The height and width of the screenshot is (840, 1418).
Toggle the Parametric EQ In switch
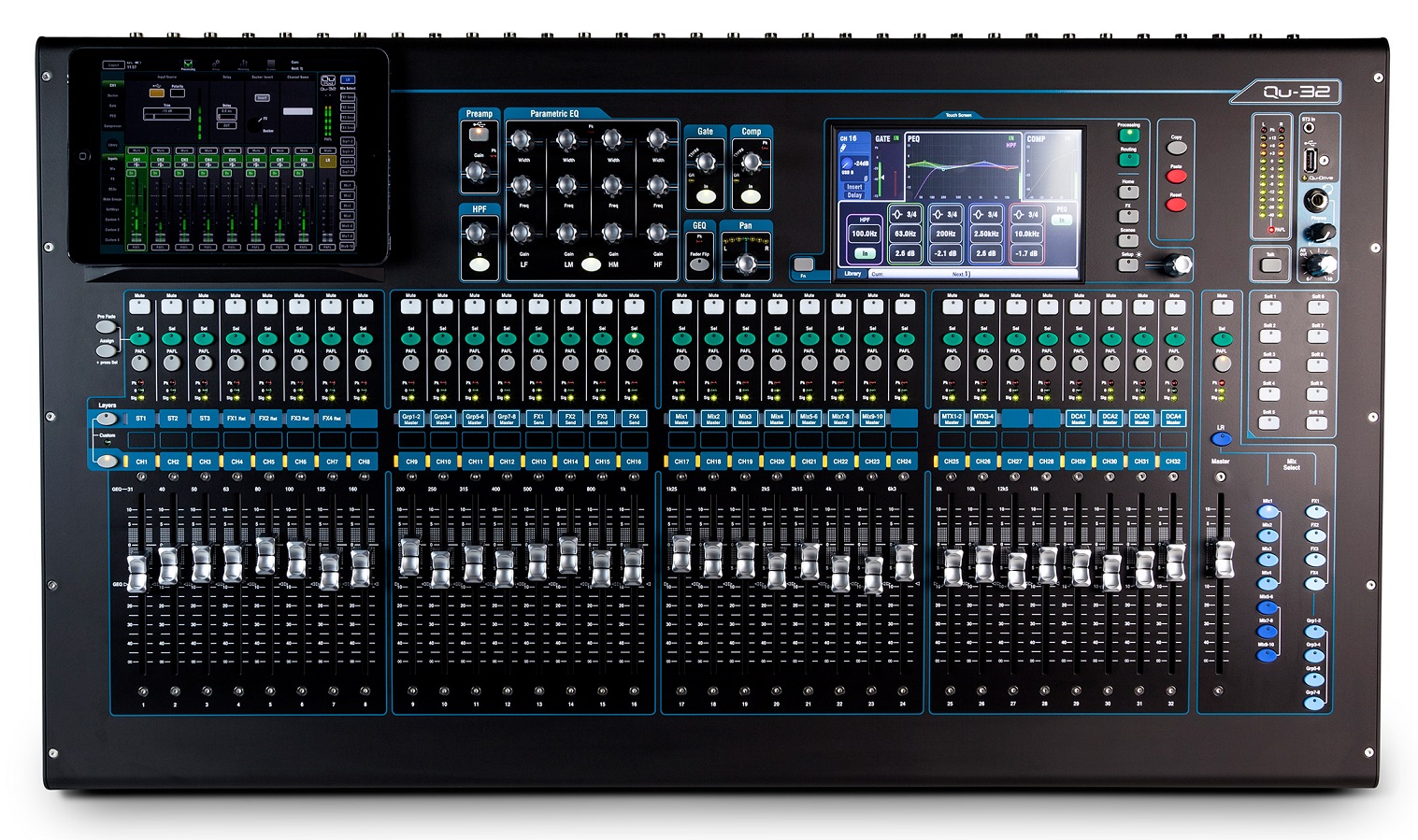click(591, 264)
